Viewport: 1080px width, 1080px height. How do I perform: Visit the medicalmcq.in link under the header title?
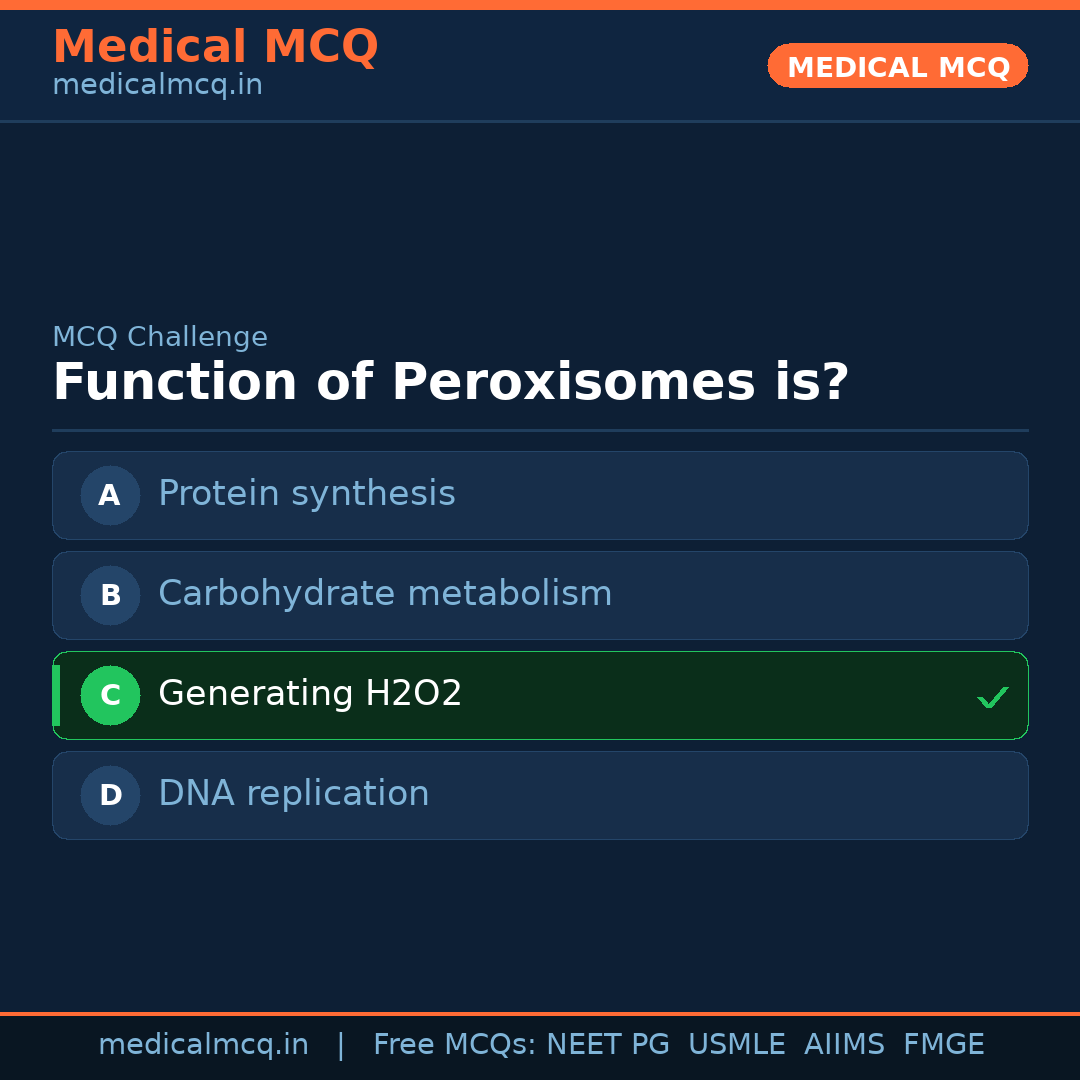(x=157, y=86)
